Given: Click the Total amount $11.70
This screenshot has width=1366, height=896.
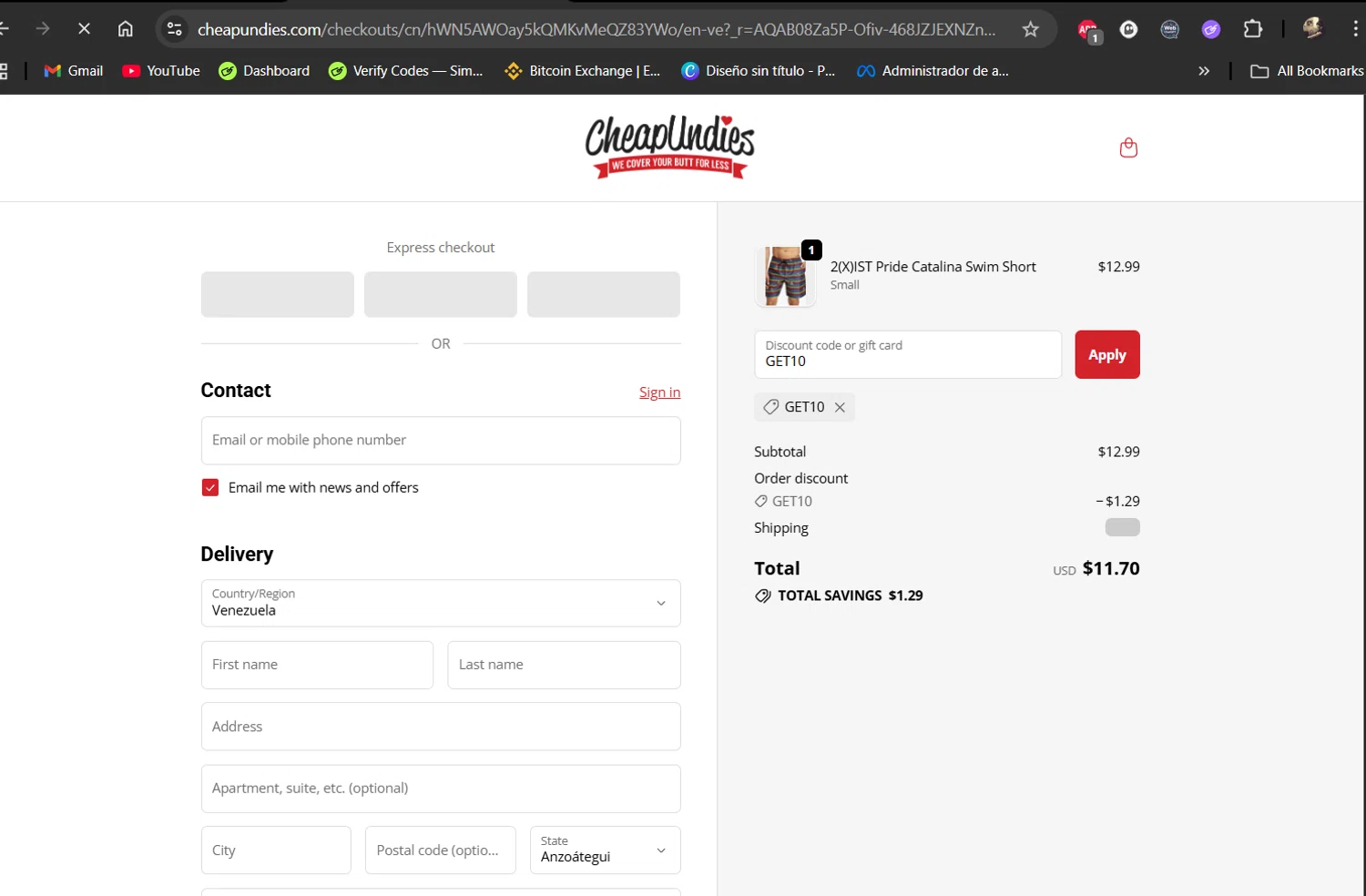Looking at the screenshot, I should pyautogui.click(x=1111, y=568).
